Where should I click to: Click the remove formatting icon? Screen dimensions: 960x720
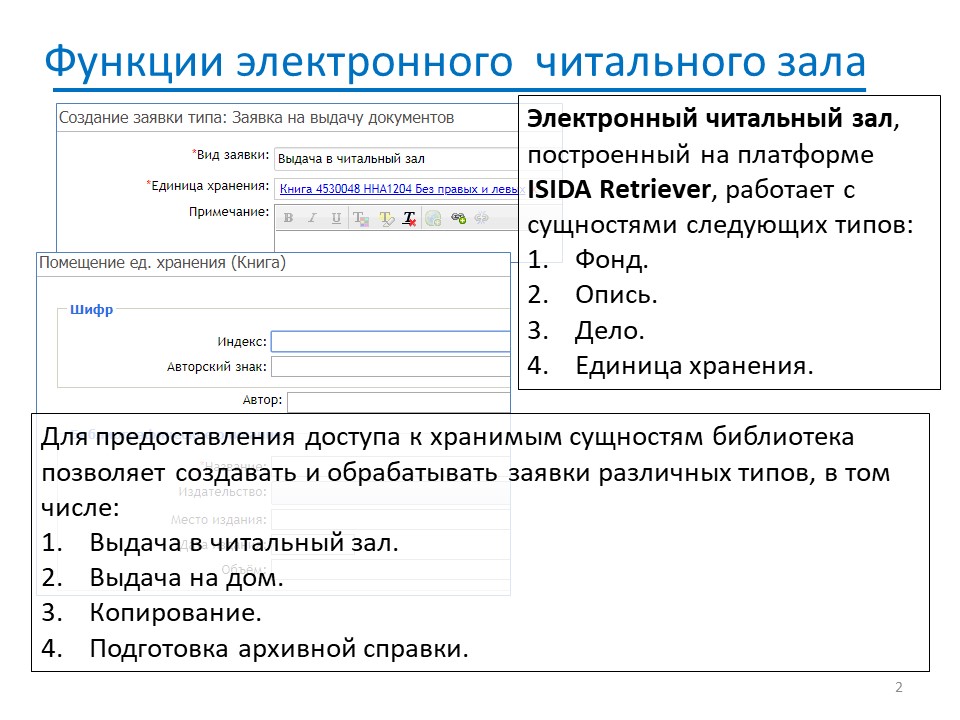click(x=410, y=219)
